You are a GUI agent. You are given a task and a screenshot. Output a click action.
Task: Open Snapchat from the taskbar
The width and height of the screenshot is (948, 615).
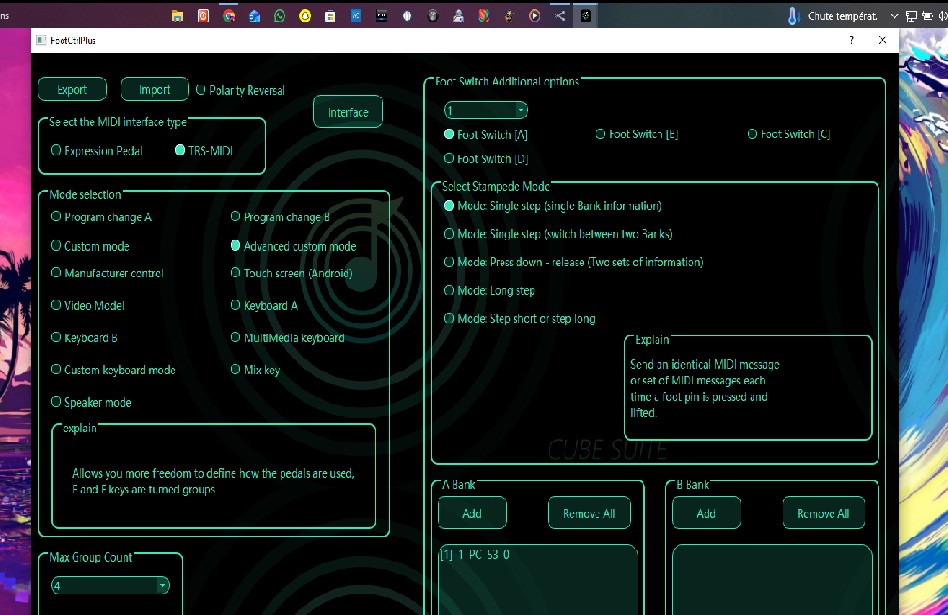(x=305, y=16)
